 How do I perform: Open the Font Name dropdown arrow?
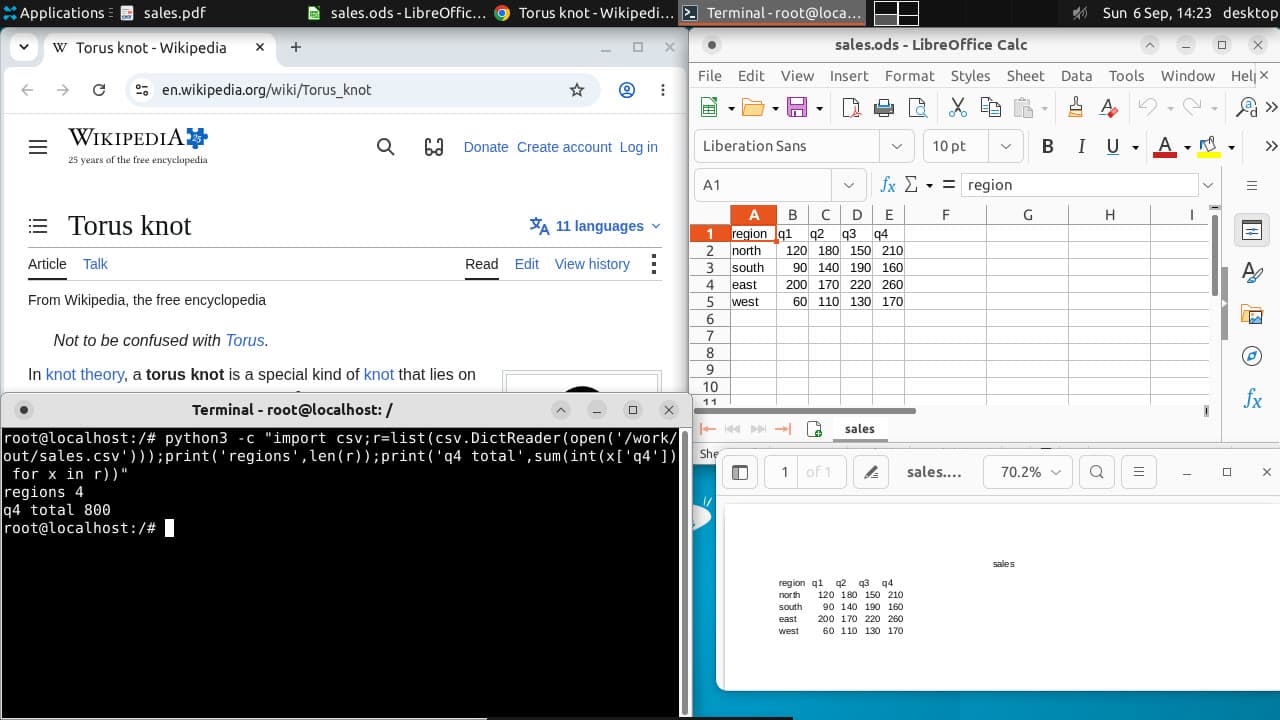coord(896,146)
